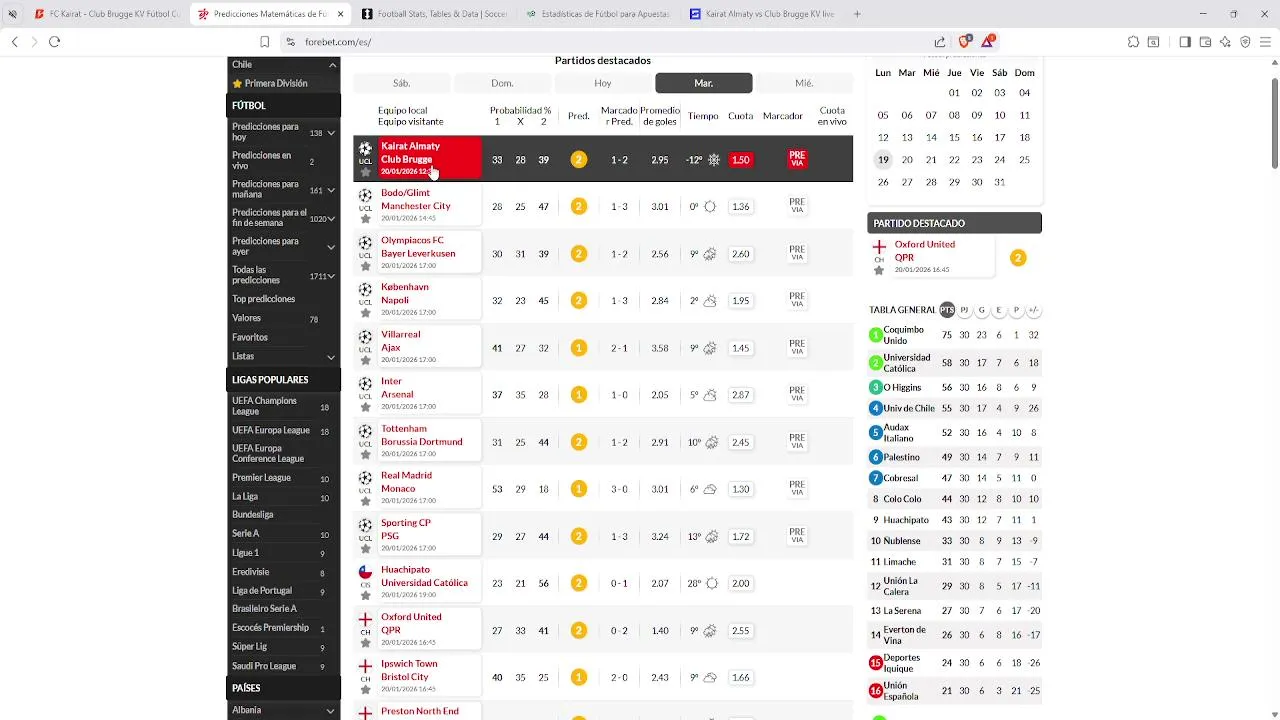Collapse the Chile section chevron
Screen dimensions: 1280x720
332,65
